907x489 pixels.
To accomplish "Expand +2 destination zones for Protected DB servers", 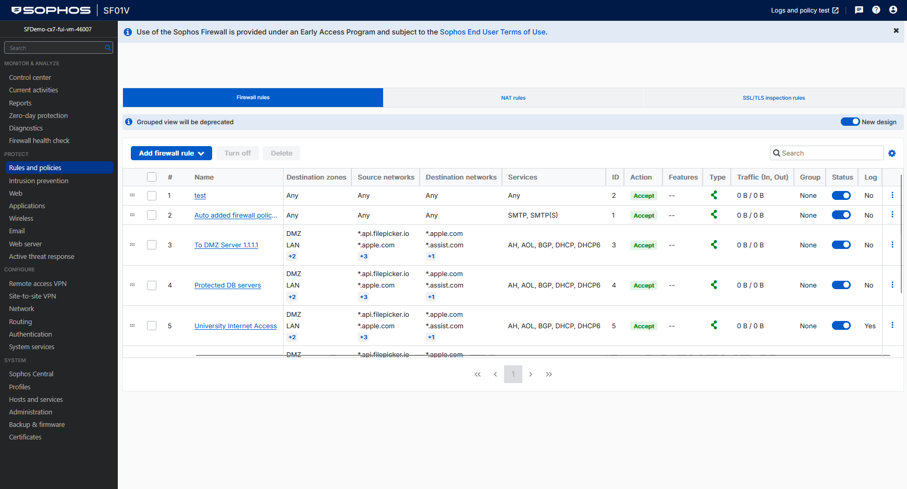I will 292,297.
